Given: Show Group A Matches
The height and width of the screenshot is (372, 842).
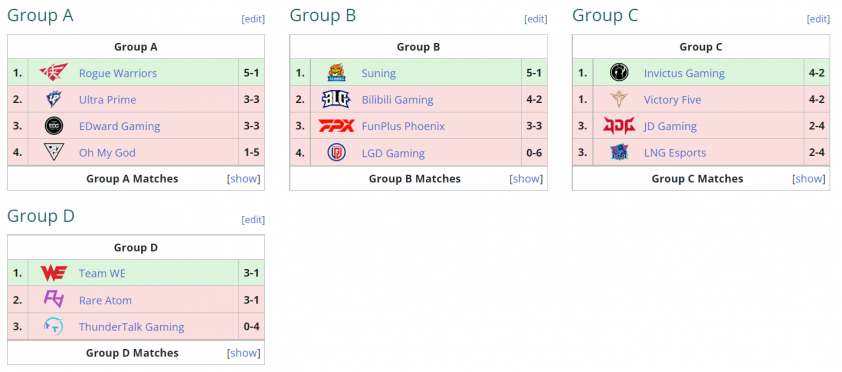Looking at the screenshot, I should tap(244, 179).
